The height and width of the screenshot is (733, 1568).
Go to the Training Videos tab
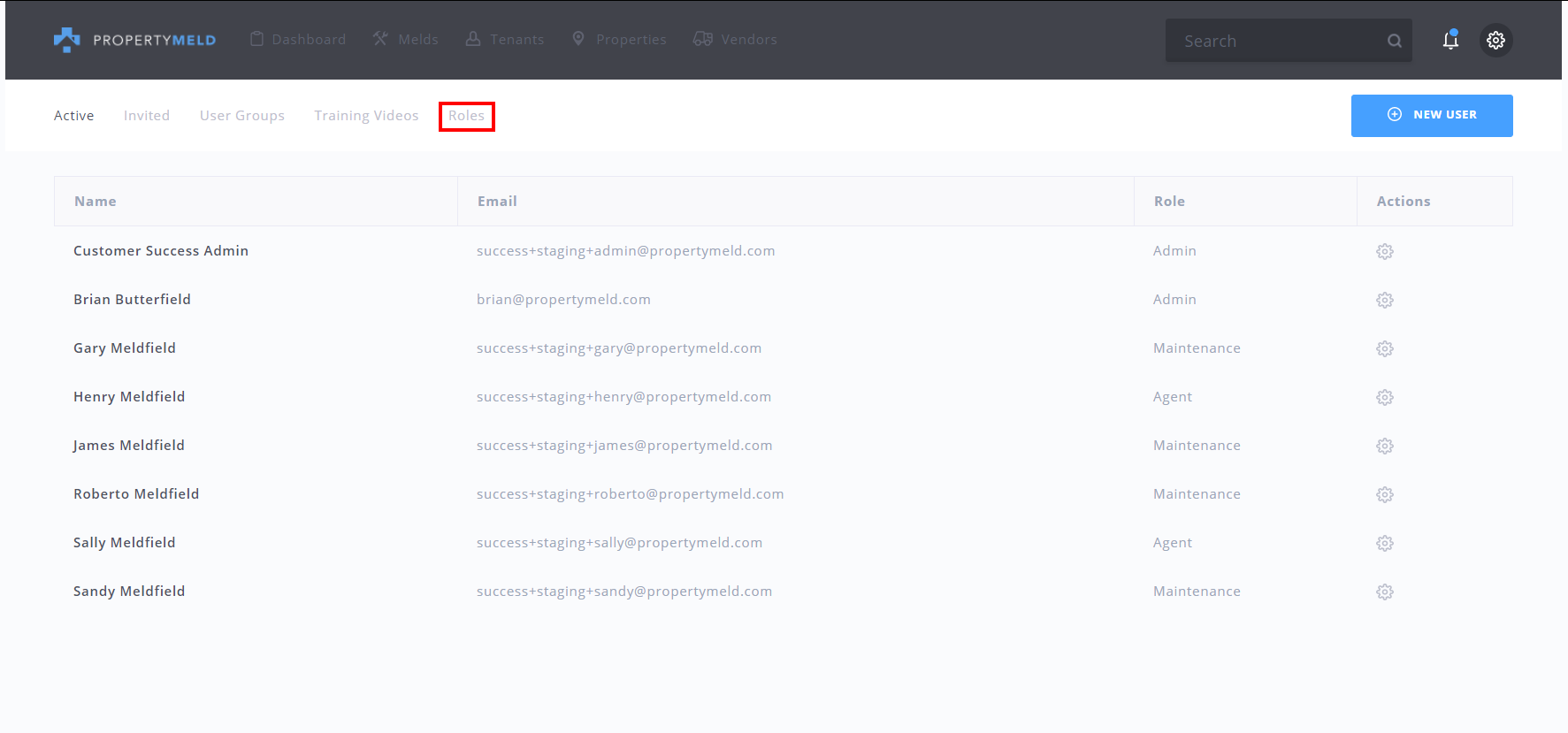pos(366,116)
